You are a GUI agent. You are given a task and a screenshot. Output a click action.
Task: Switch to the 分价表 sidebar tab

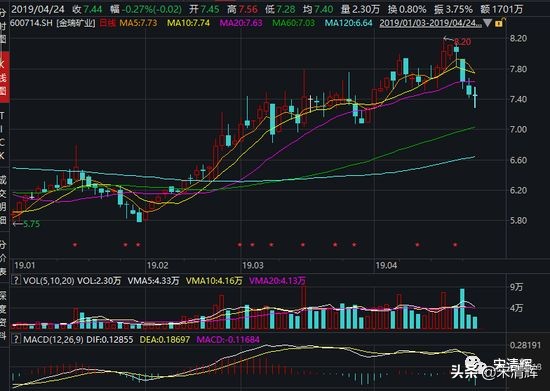click(3, 258)
